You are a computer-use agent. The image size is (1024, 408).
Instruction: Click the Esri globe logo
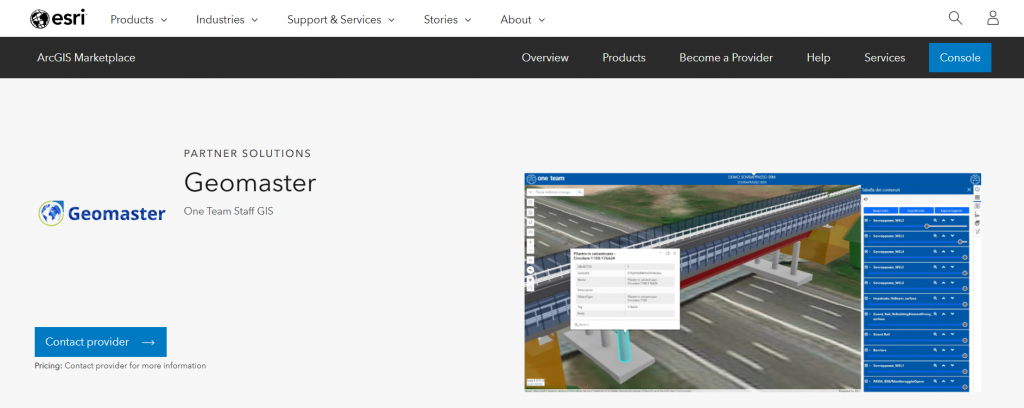click(58, 18)
